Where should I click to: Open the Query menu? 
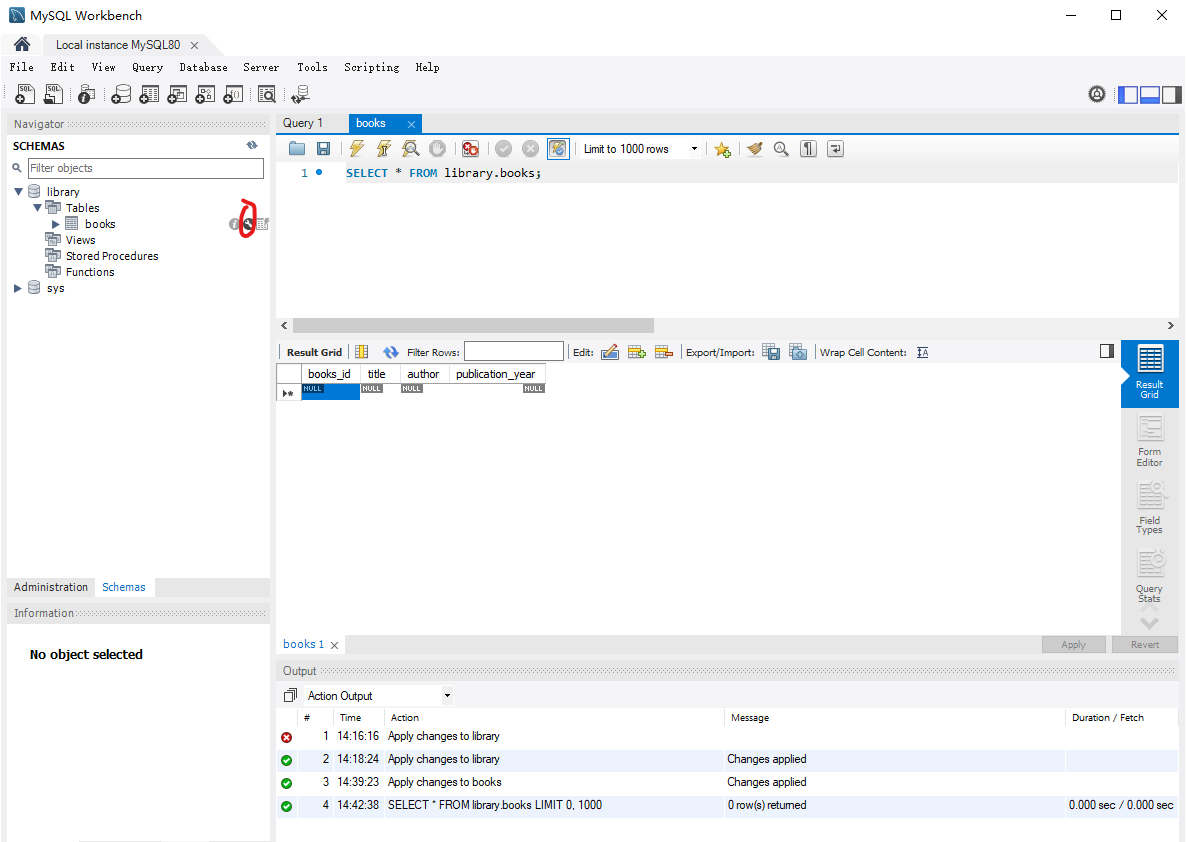pos(147,67)
